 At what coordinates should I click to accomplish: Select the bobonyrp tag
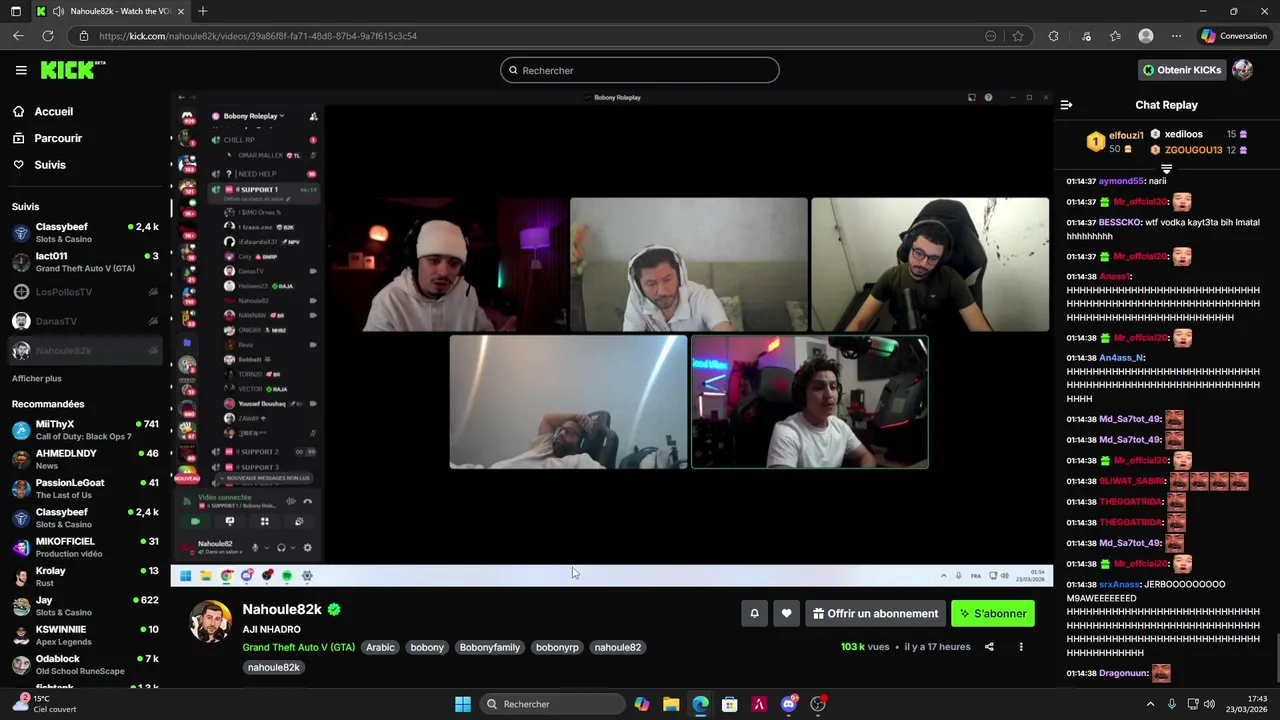pyautogui.click(x=557, y=648)
